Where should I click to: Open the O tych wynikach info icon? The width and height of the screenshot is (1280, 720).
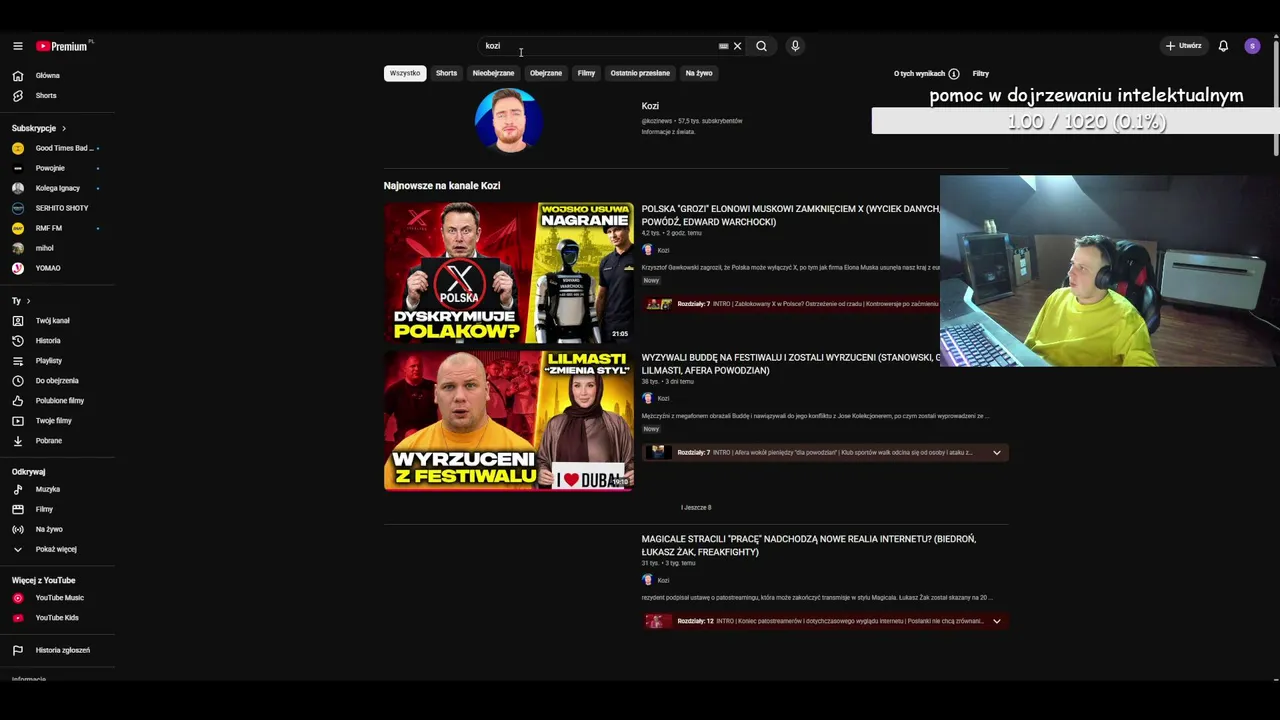[x=954, y=74]
